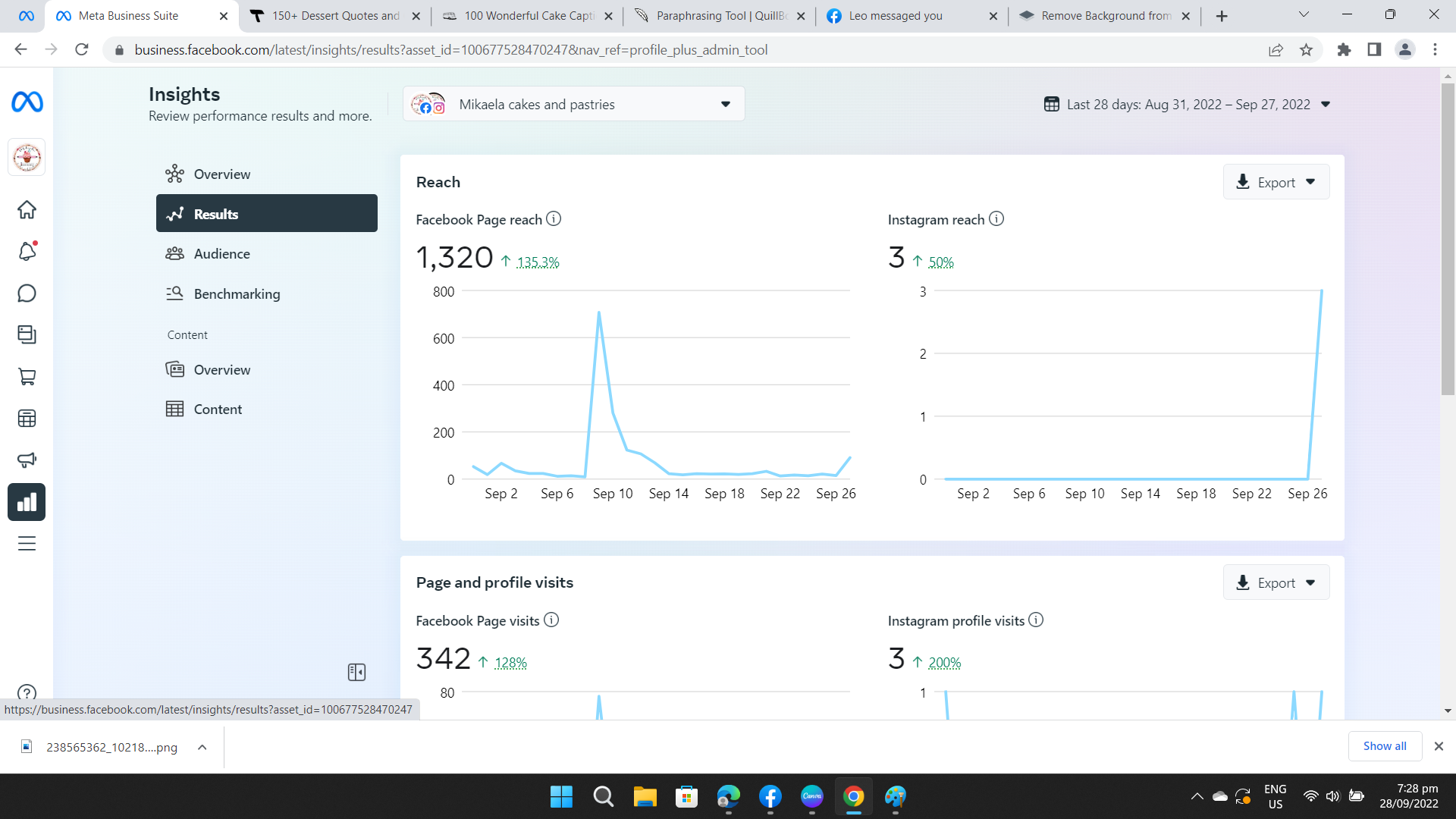Open the Notifications bell icon

click(x=27, y=252)
